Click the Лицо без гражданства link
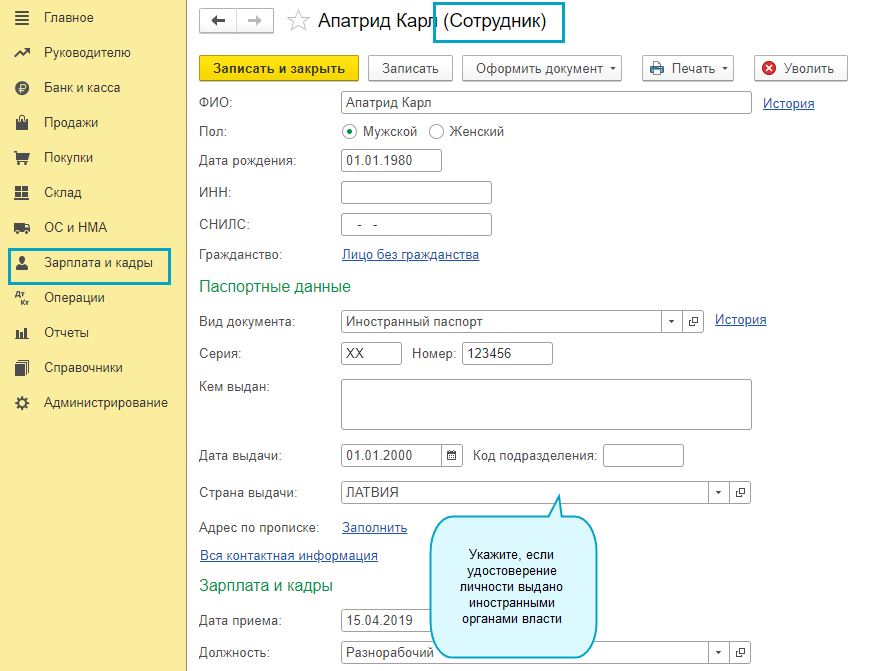This screenshot has width=879, height=671. point(410,255)
